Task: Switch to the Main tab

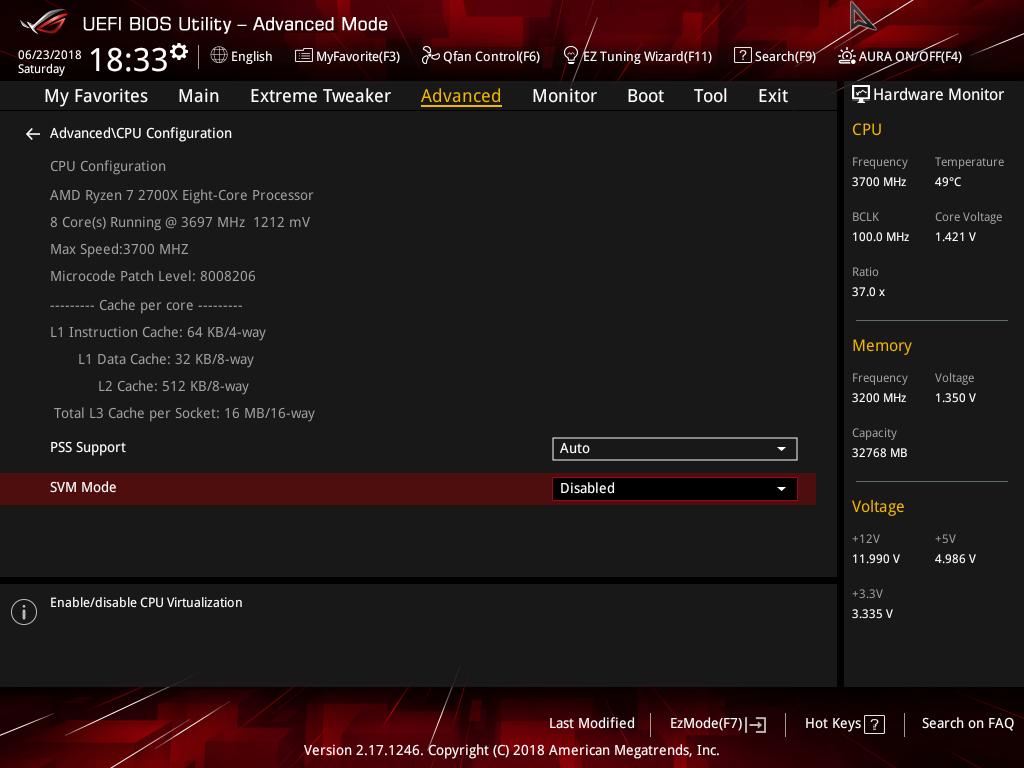Action: click(x=199, y=96)
